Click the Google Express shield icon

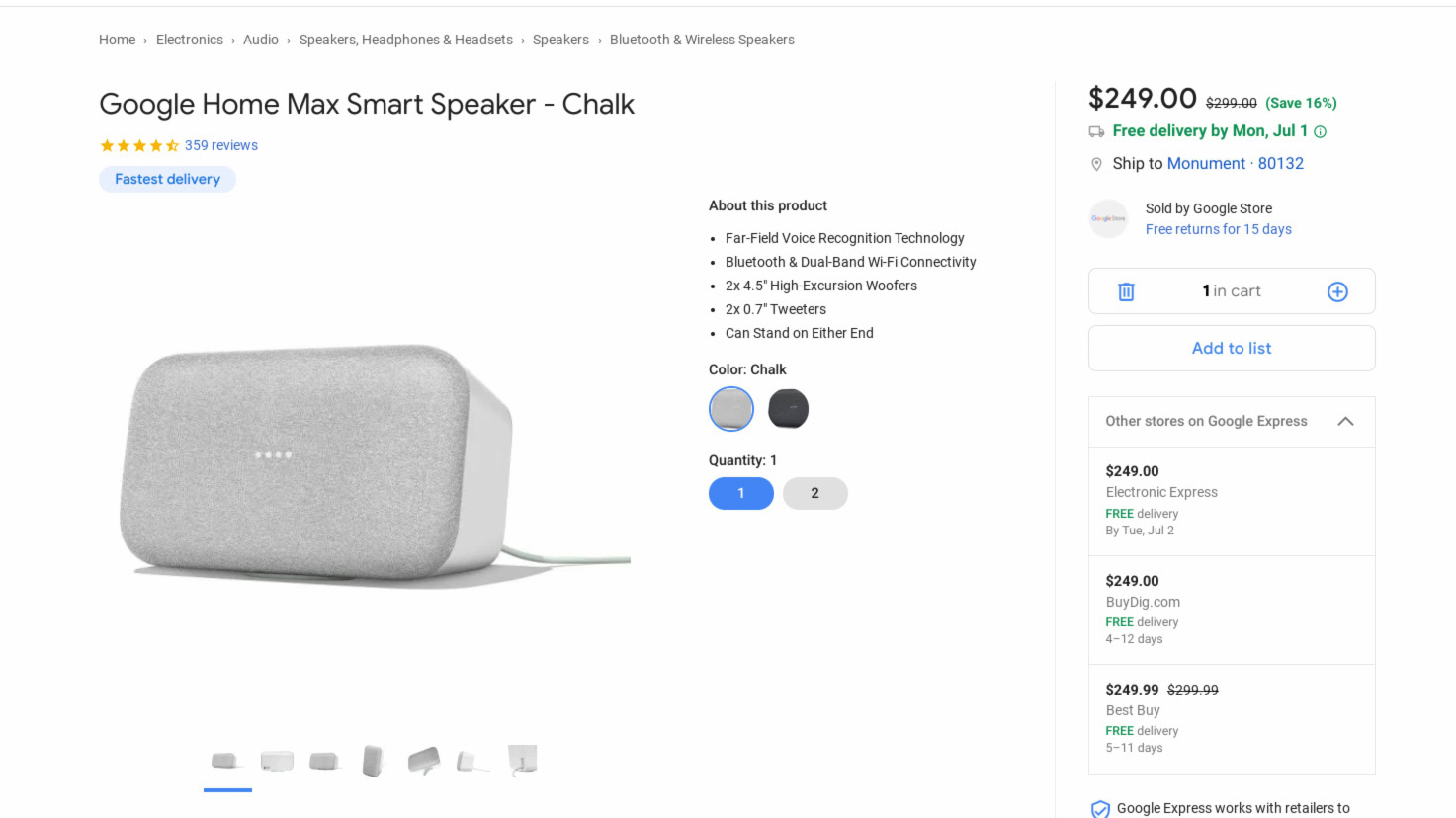pos(1100,809)
